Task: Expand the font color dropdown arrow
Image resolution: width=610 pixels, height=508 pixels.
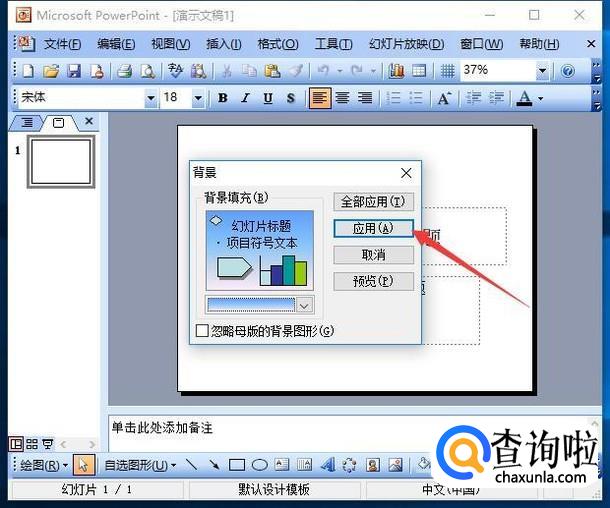Action: pos(540,98)
